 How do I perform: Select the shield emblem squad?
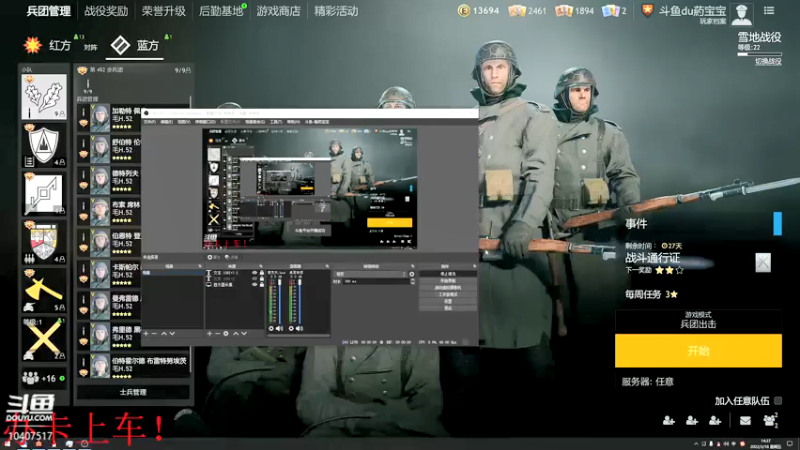coord(44,145)
